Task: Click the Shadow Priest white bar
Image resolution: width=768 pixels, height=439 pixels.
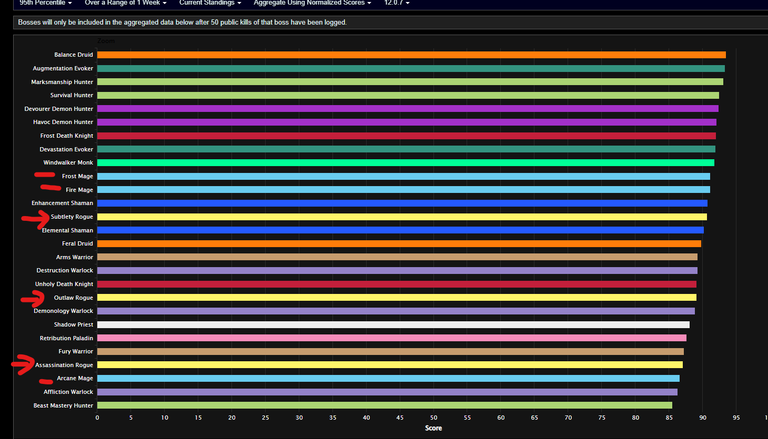Action: 393,324
